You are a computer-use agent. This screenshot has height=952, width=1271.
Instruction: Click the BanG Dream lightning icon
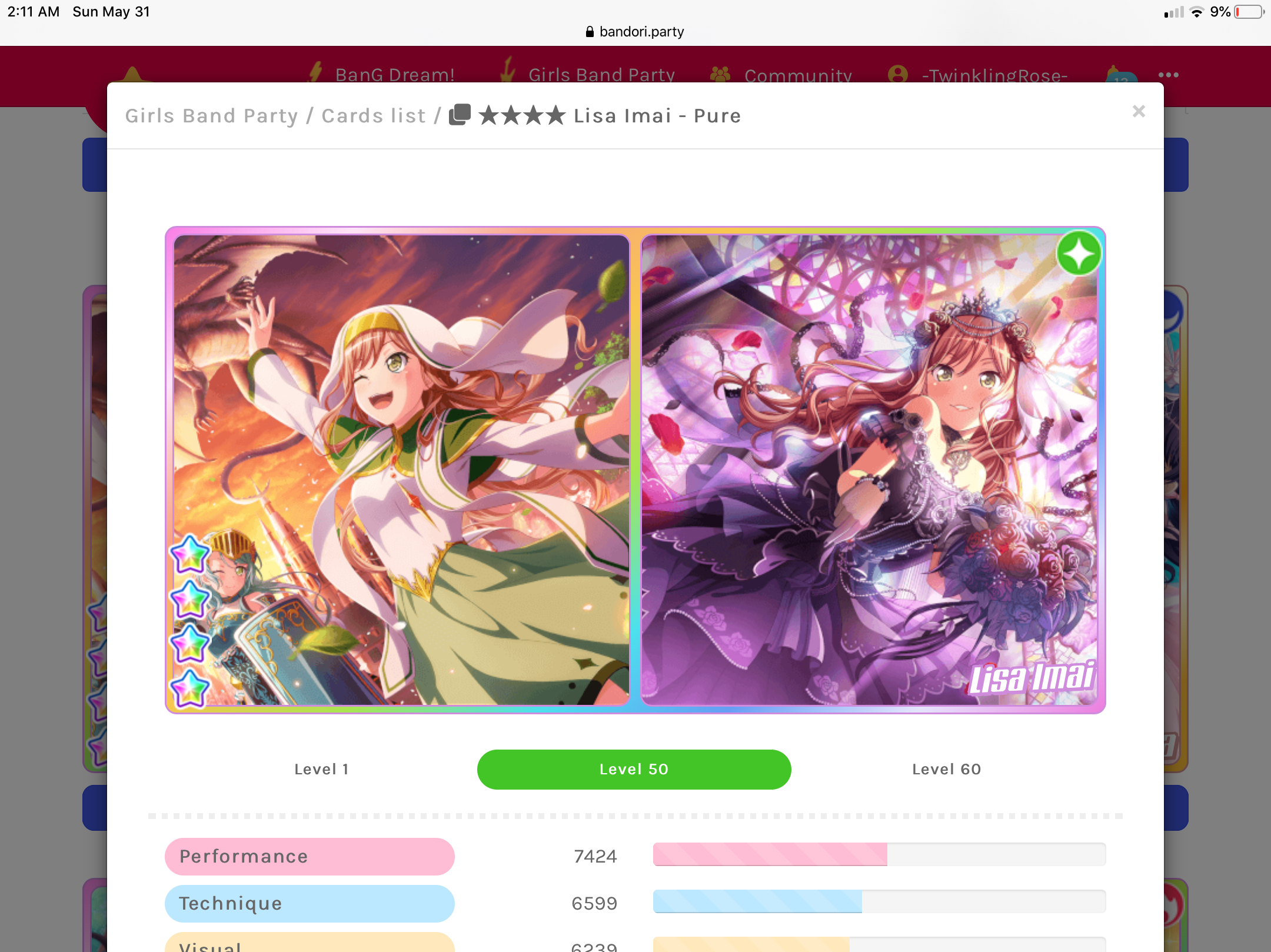coord(316,71)
